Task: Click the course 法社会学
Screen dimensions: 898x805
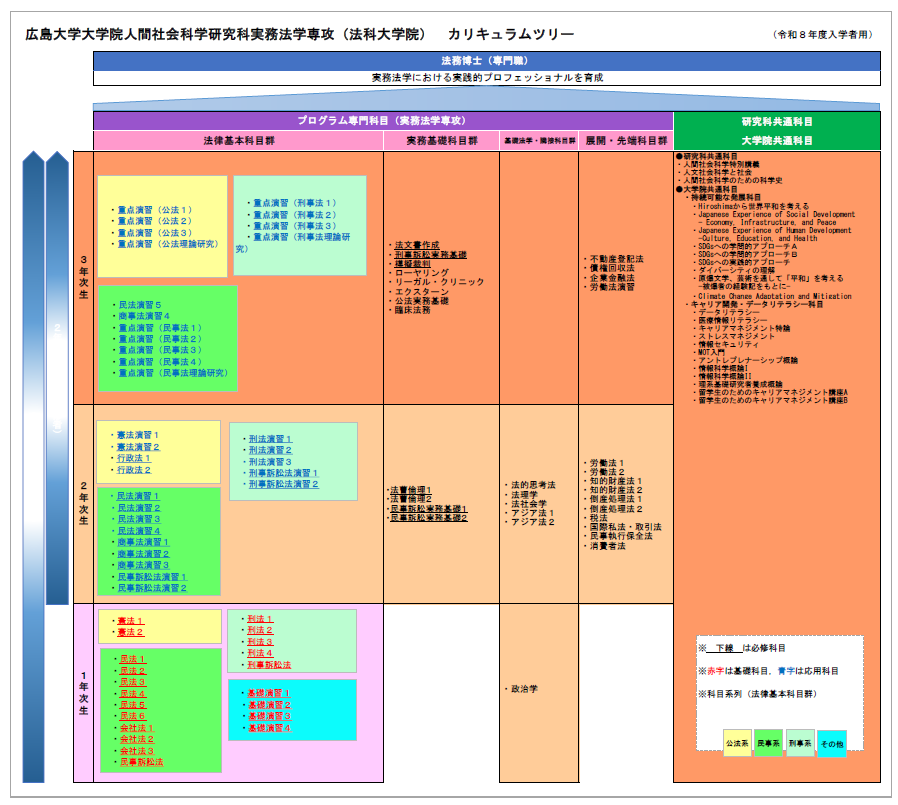Action: (529, 504)
